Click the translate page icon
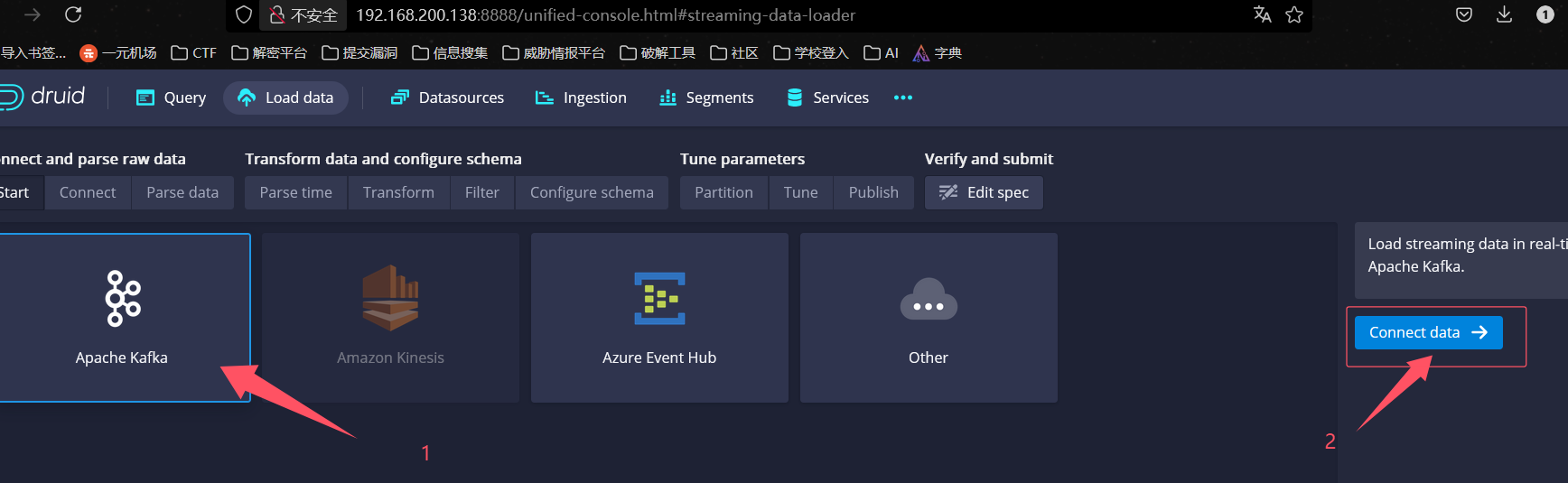This screenshot has height=483, width=1568. pyautogui.click(x=1262, y=14)
